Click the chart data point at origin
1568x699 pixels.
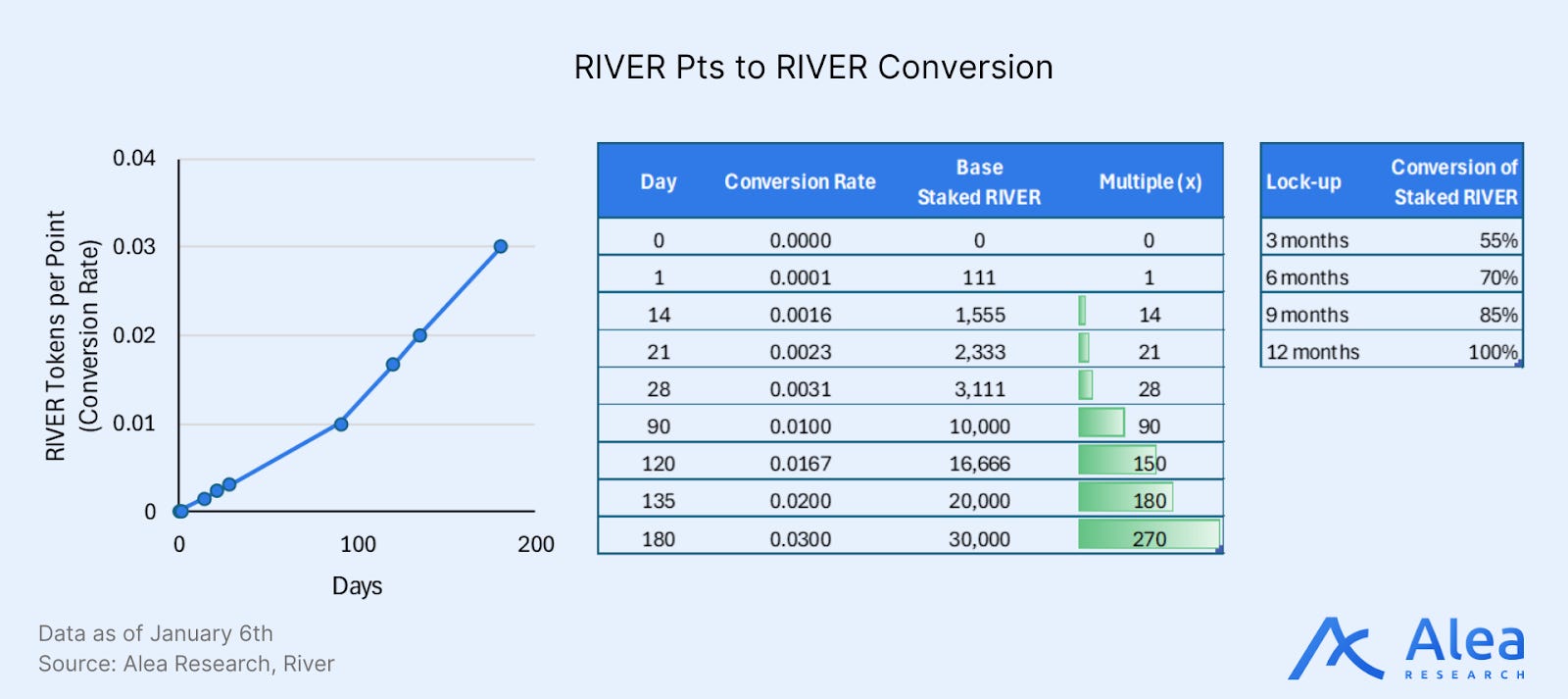180,511
